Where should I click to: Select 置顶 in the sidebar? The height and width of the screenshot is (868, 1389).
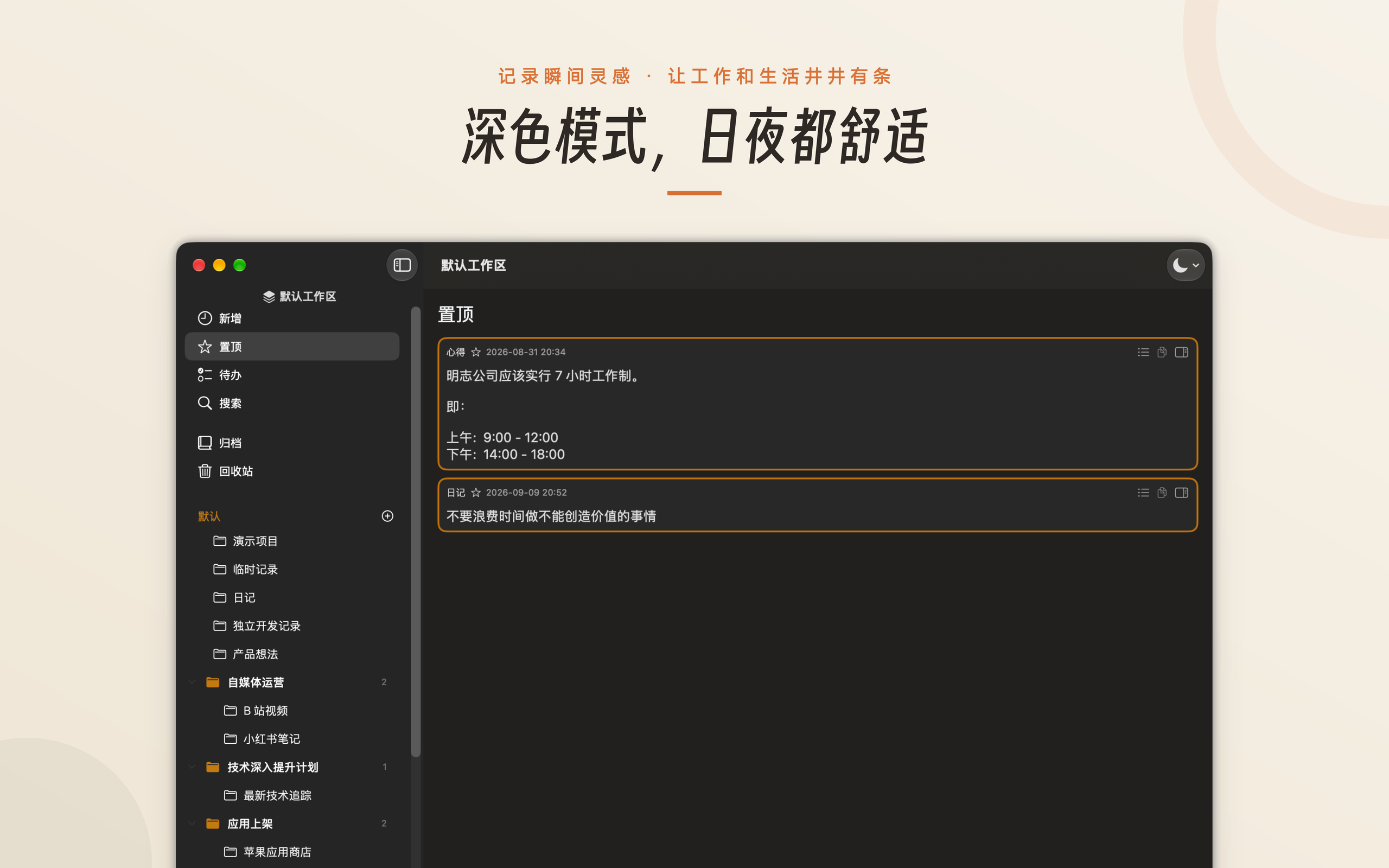(291, 346)
